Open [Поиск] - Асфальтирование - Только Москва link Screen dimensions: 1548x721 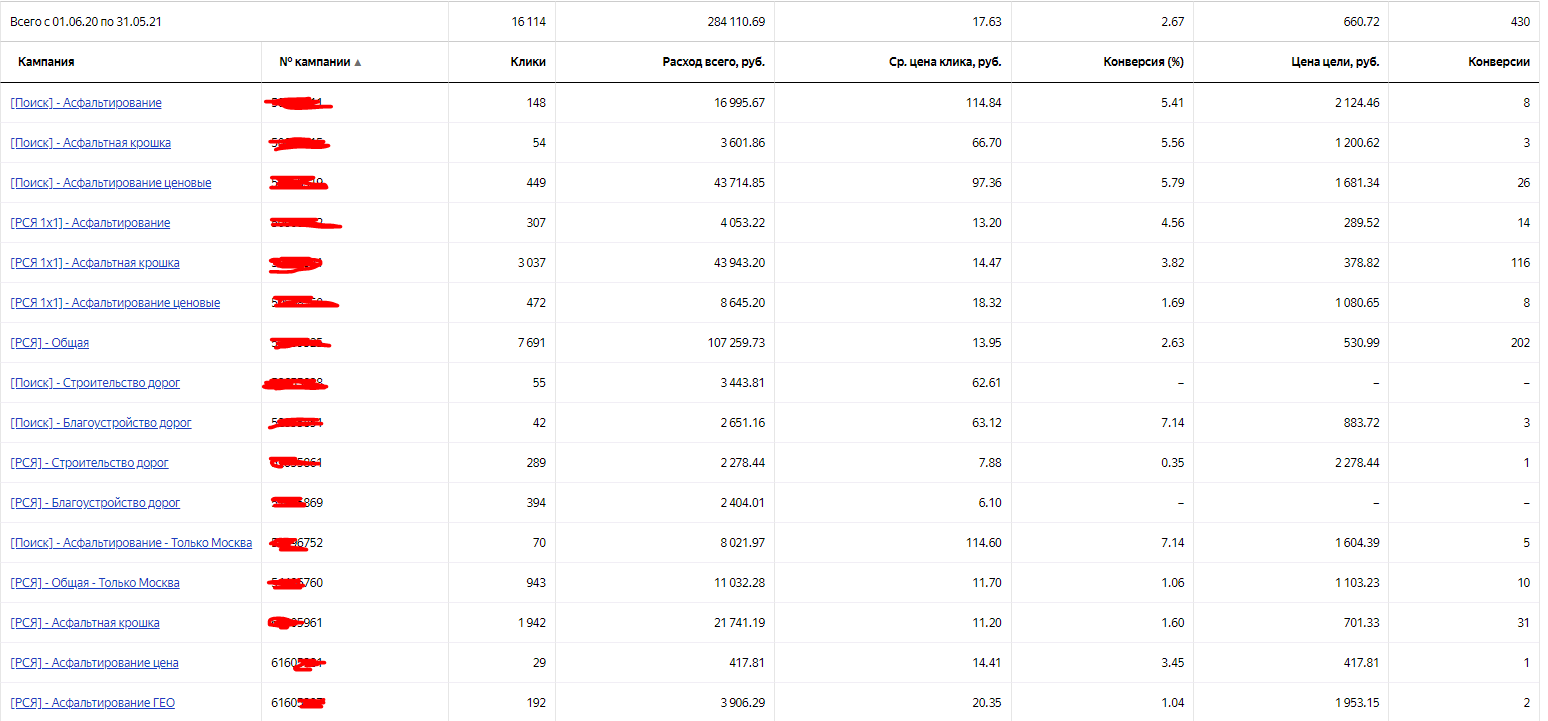131,543
